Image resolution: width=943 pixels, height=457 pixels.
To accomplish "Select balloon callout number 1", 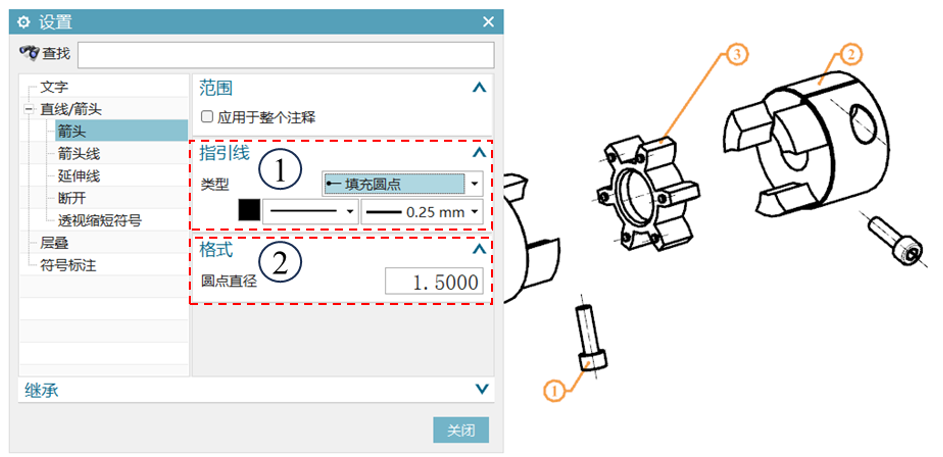I will pyautogui.click(x=554, y=390).
